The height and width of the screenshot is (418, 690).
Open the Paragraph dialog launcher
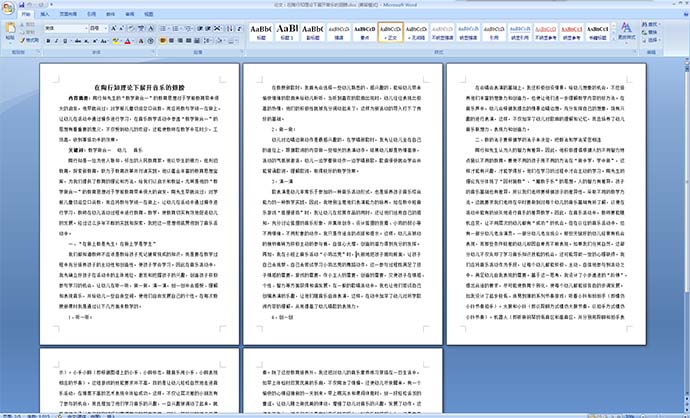[x=241, y=52]
